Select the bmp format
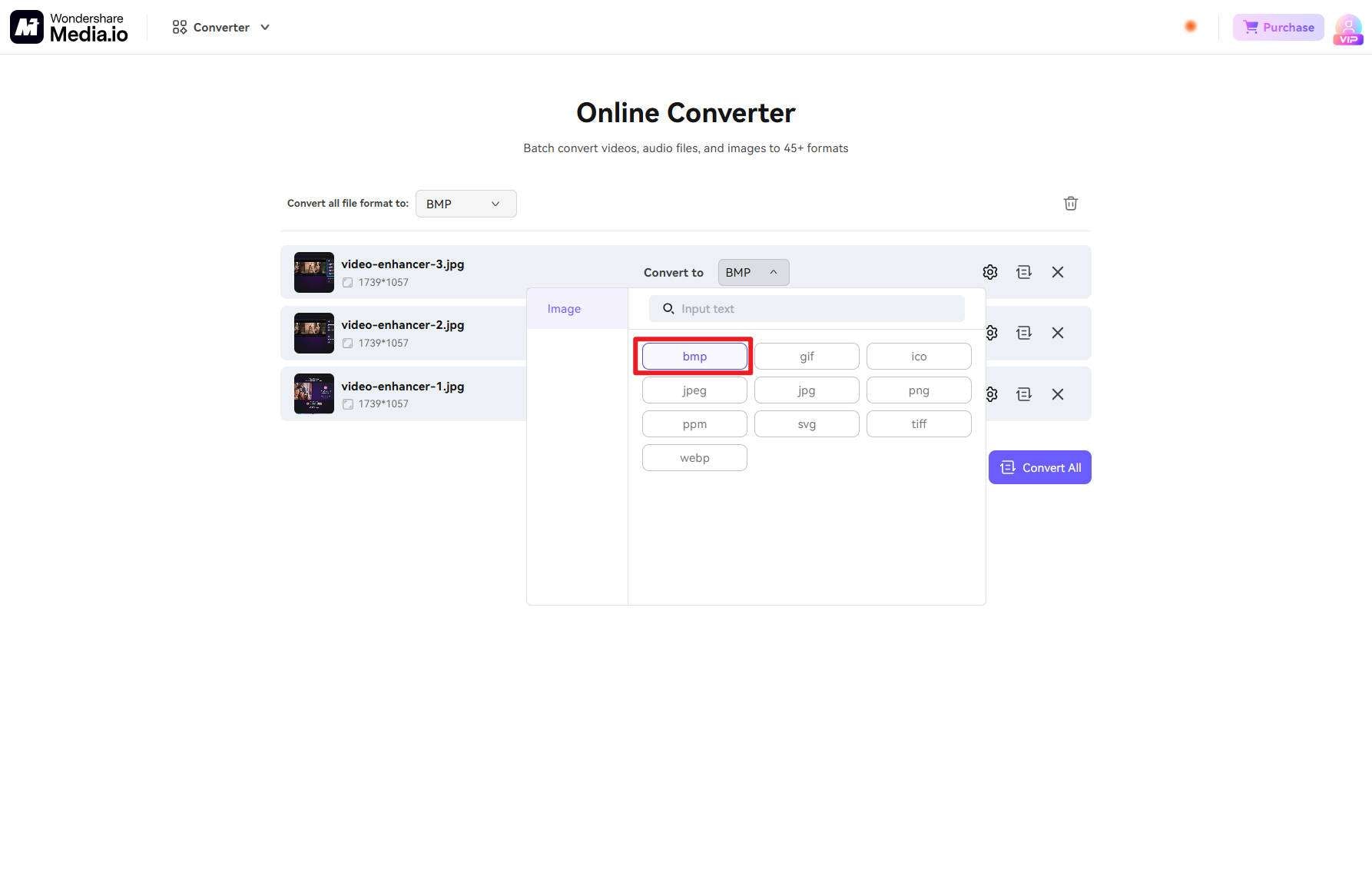 [x=694, y=357]
